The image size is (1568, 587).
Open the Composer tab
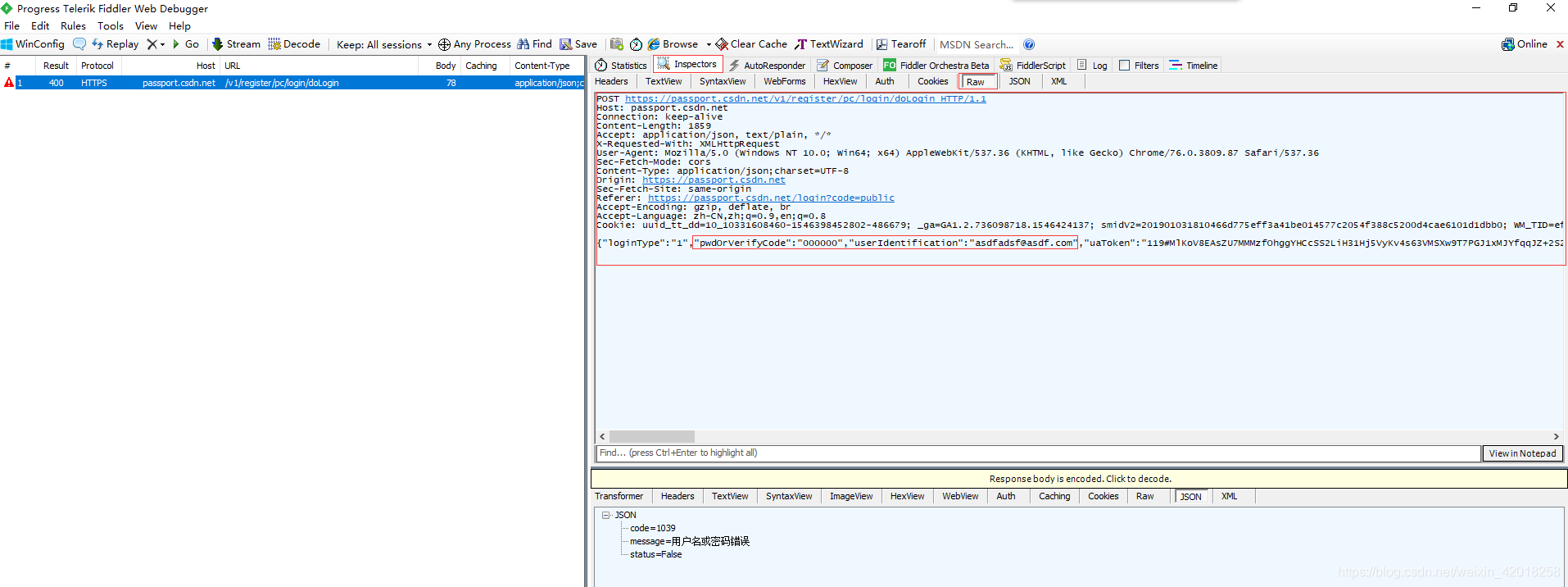[x=845, y=65]
